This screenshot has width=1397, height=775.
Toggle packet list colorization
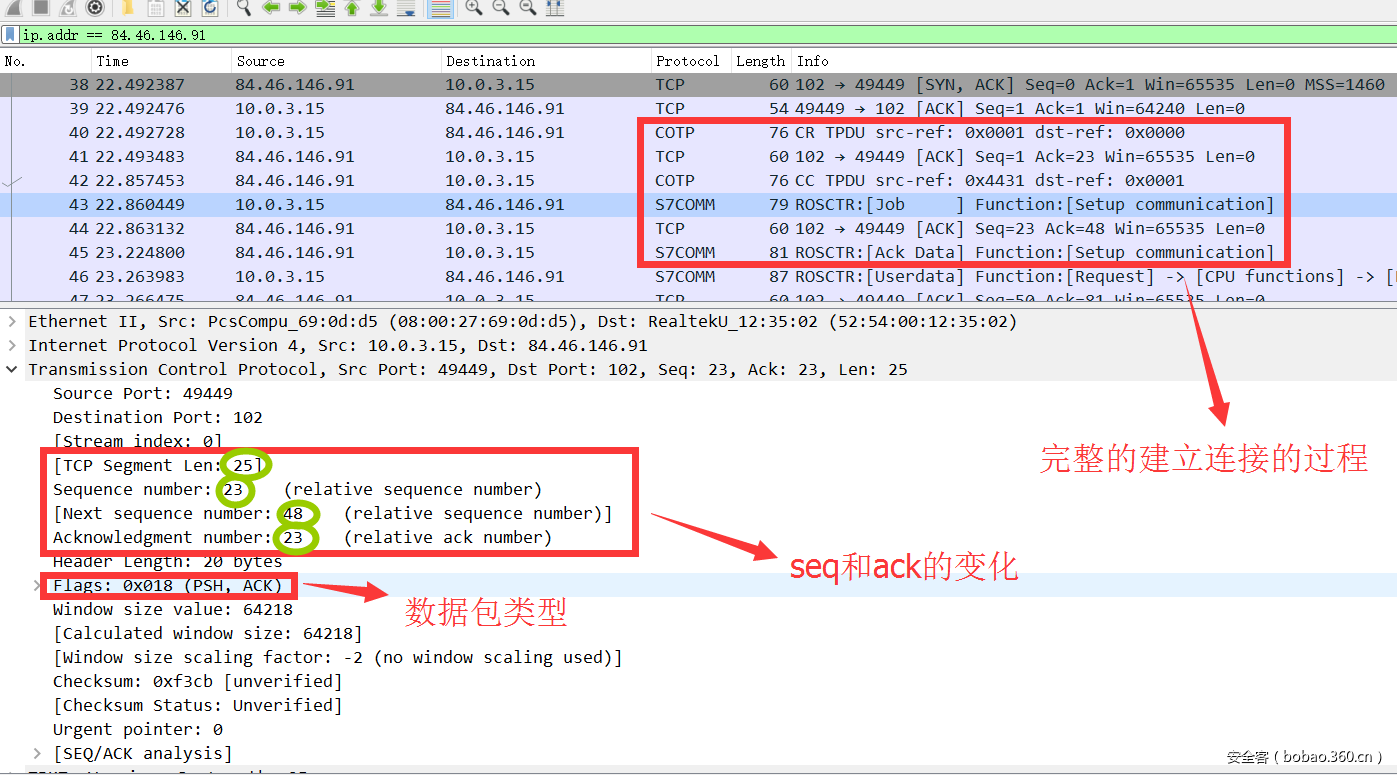(x=438, y=9)
